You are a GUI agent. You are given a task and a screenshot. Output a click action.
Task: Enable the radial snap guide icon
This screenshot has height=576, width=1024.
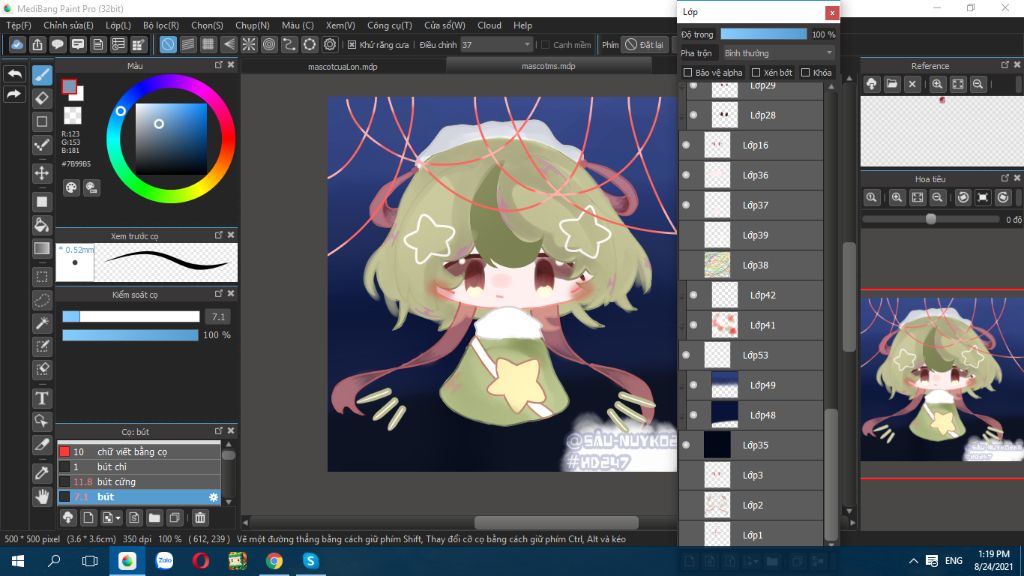[249, 44]
